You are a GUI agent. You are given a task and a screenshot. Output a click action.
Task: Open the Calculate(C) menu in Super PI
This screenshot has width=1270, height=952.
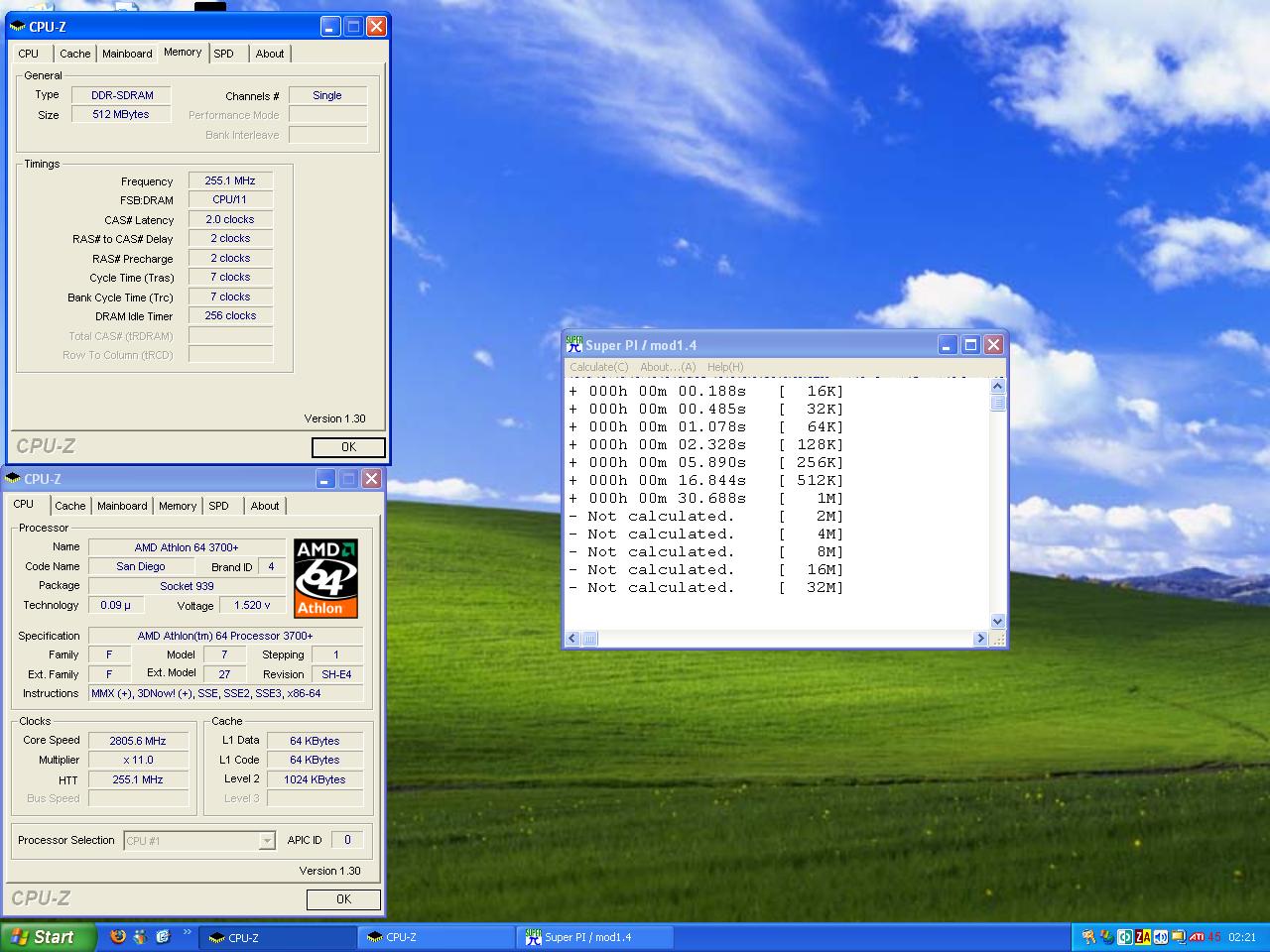598,367
